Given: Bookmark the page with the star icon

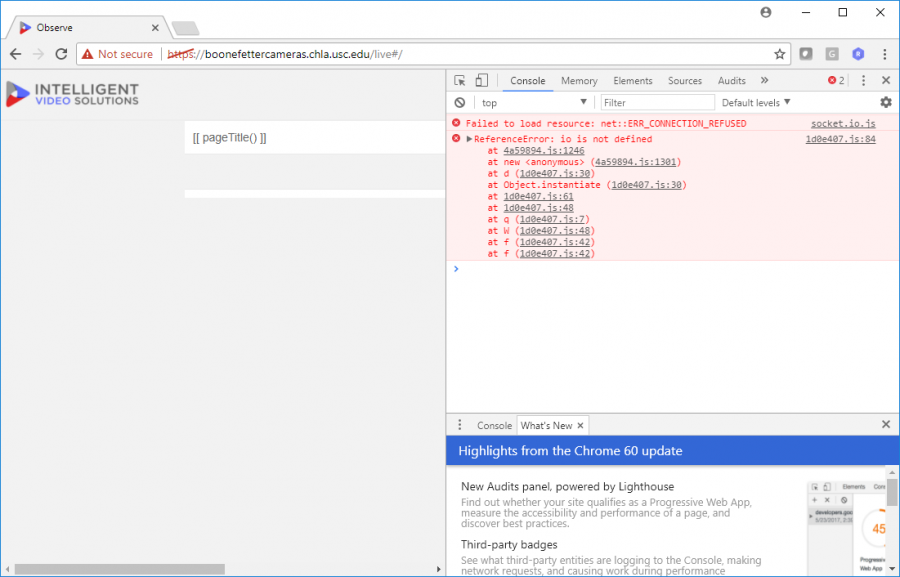Looking at the screenshot, I should [x=779, y=54].
